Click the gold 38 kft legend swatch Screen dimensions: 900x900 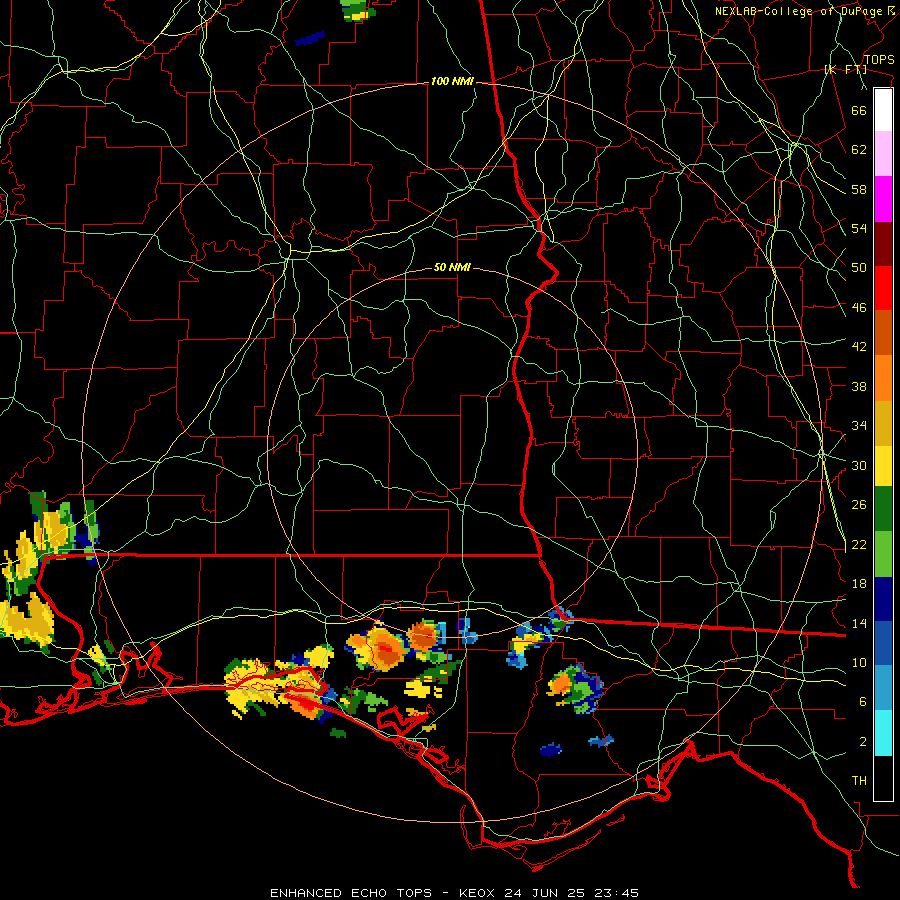click(x=883, y=422)
